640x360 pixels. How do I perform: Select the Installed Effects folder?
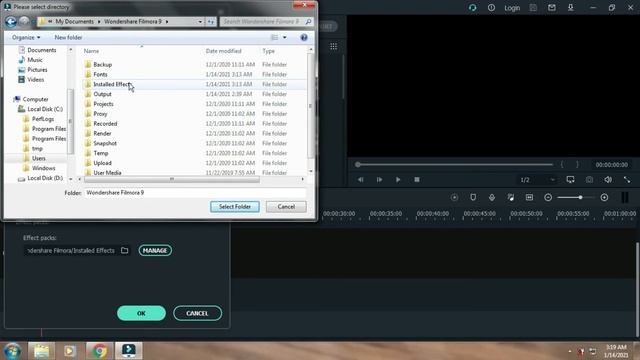point(112,84)
